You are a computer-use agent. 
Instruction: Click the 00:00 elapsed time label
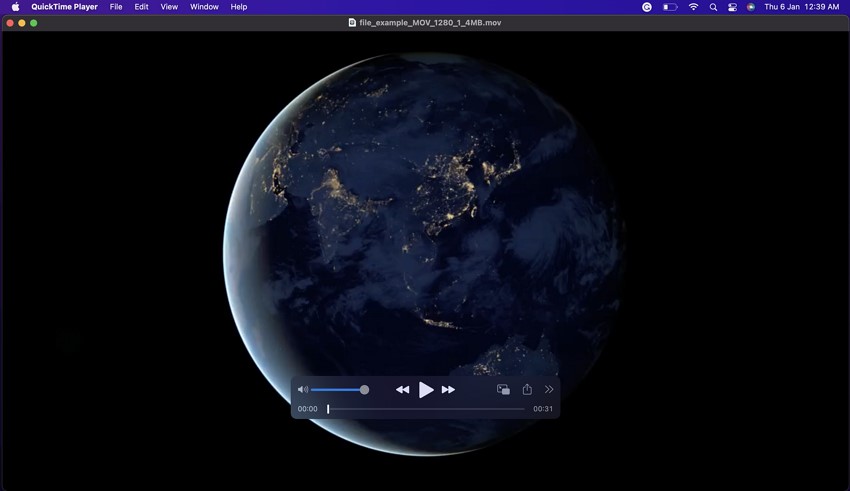pos(307,409)
